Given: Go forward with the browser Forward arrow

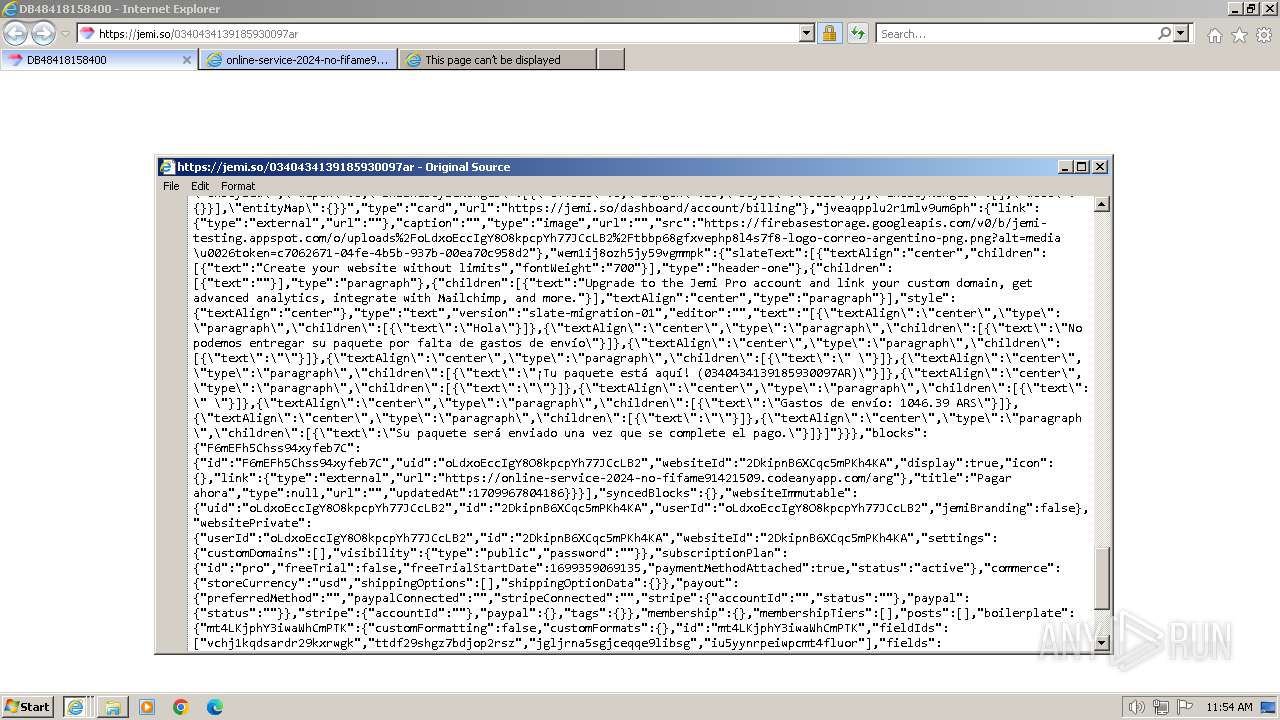Looking at the screenshot, I should [43, 33].
